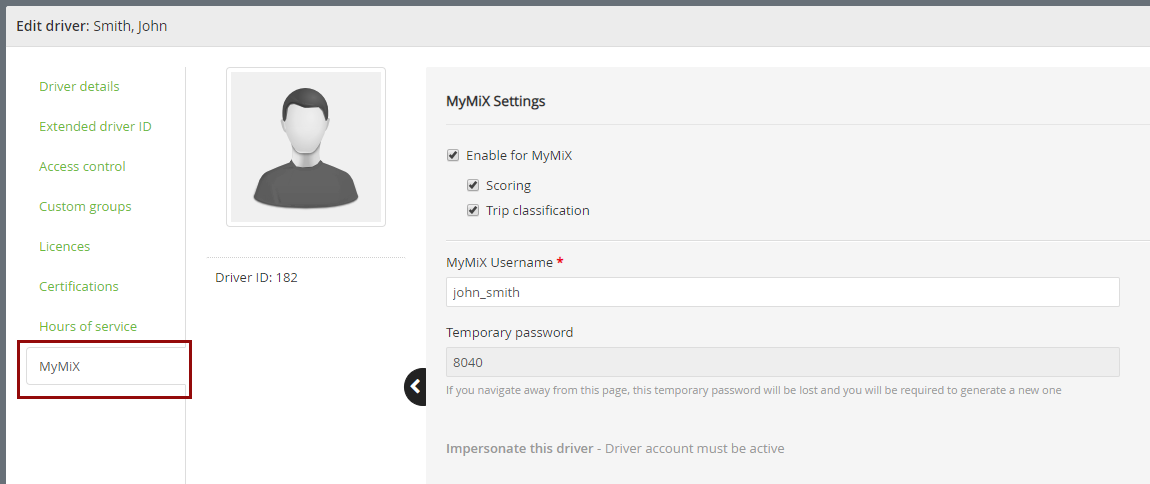1150x484 pixels.
Task: Click the driver avatar photo placeholder
Action: tap(306, 147)
